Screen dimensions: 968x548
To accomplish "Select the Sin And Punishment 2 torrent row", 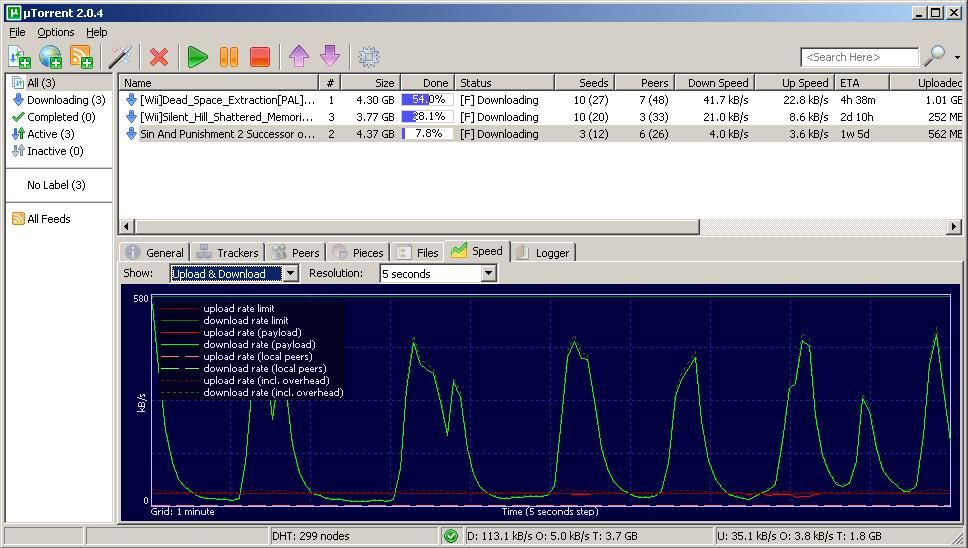I will pyautogui.click(x=540, y=134).
